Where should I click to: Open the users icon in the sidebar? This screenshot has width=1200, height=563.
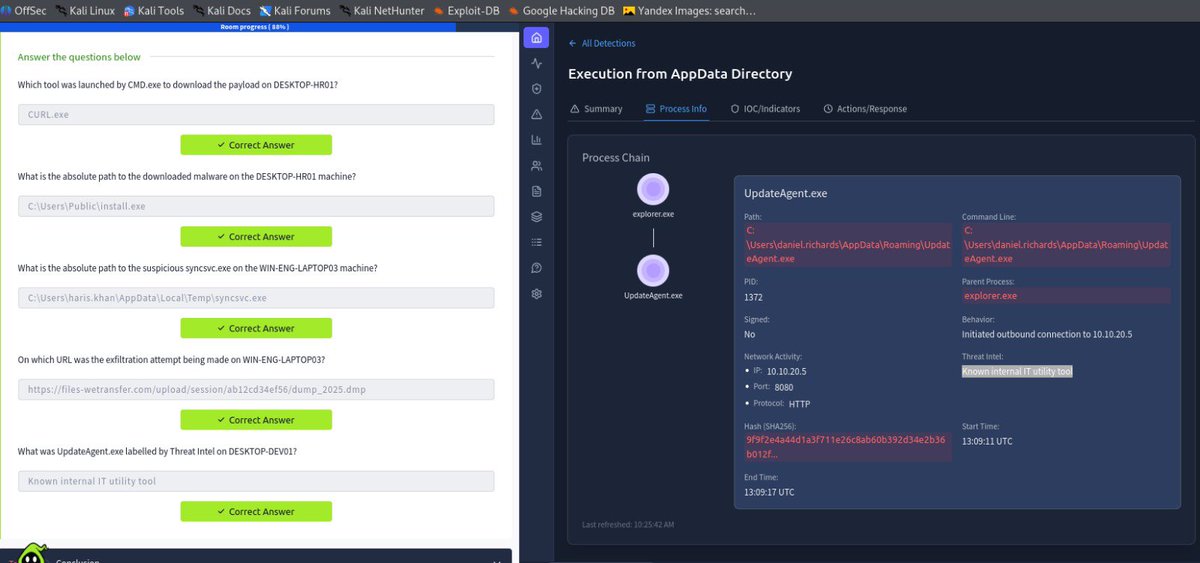[x=537, y=165]
